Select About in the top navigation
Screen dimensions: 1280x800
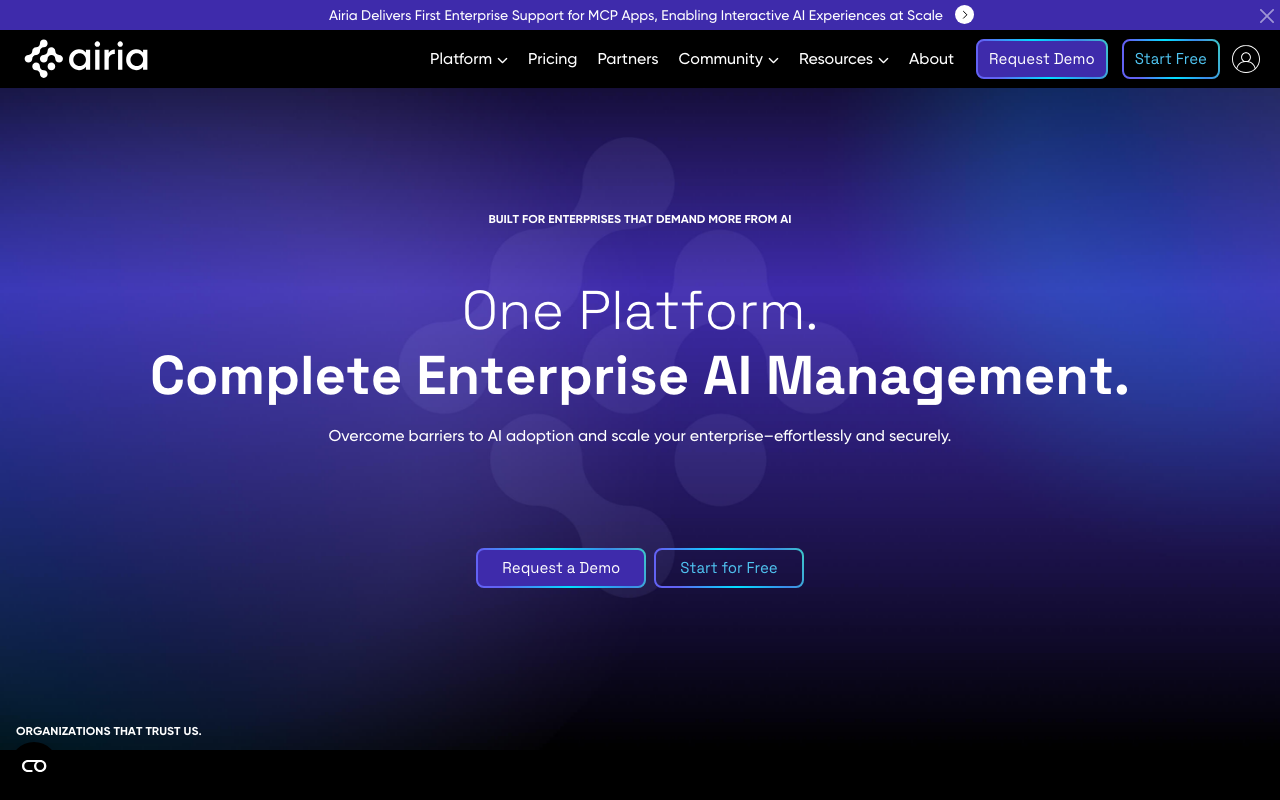point(930,59)
